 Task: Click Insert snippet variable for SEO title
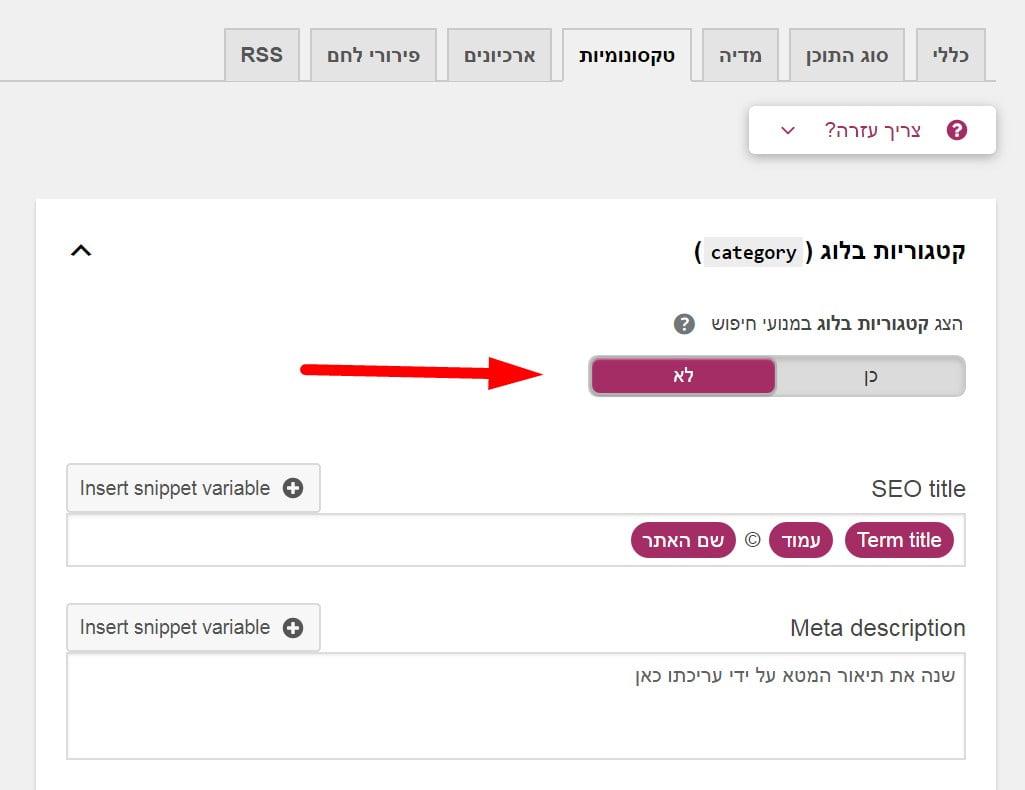click(x=193, y=488)
